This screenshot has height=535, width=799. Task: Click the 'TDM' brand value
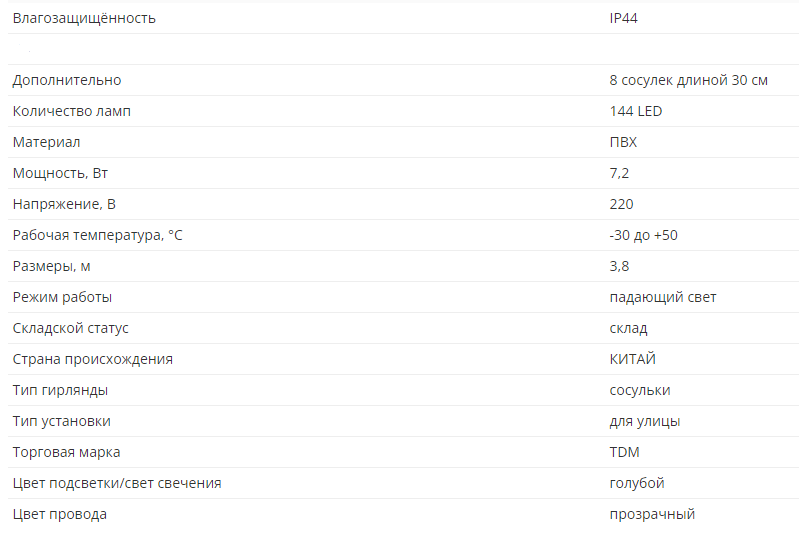coord(623,452)
